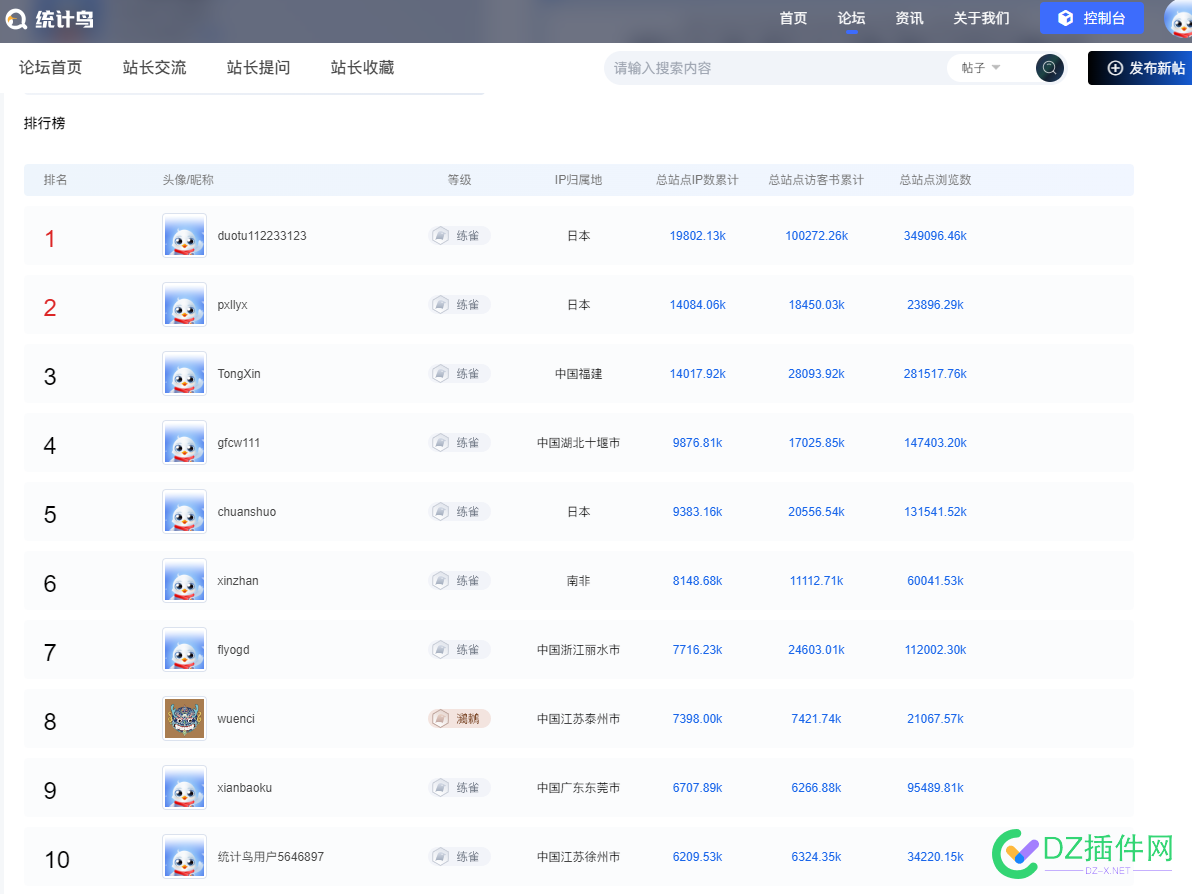This screenshot has height=894, width=1192.
Task: Select 论坛 in top navigation
Action: pyautogui.click(x=851, y=18)
